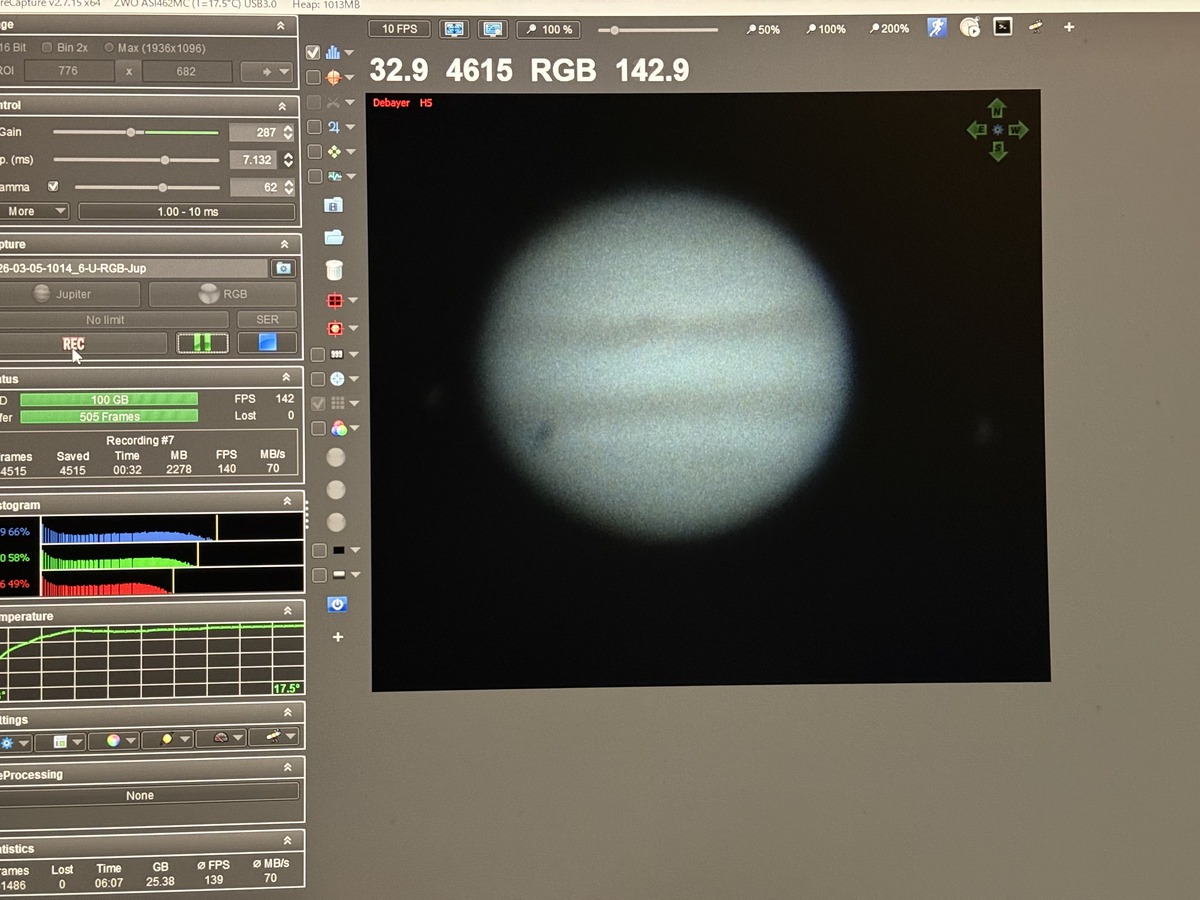Image resolution: width=1200 pixels, height=900 pixels.
Task: Enable the green autoalign checkbox
Action: pos(314,152)
